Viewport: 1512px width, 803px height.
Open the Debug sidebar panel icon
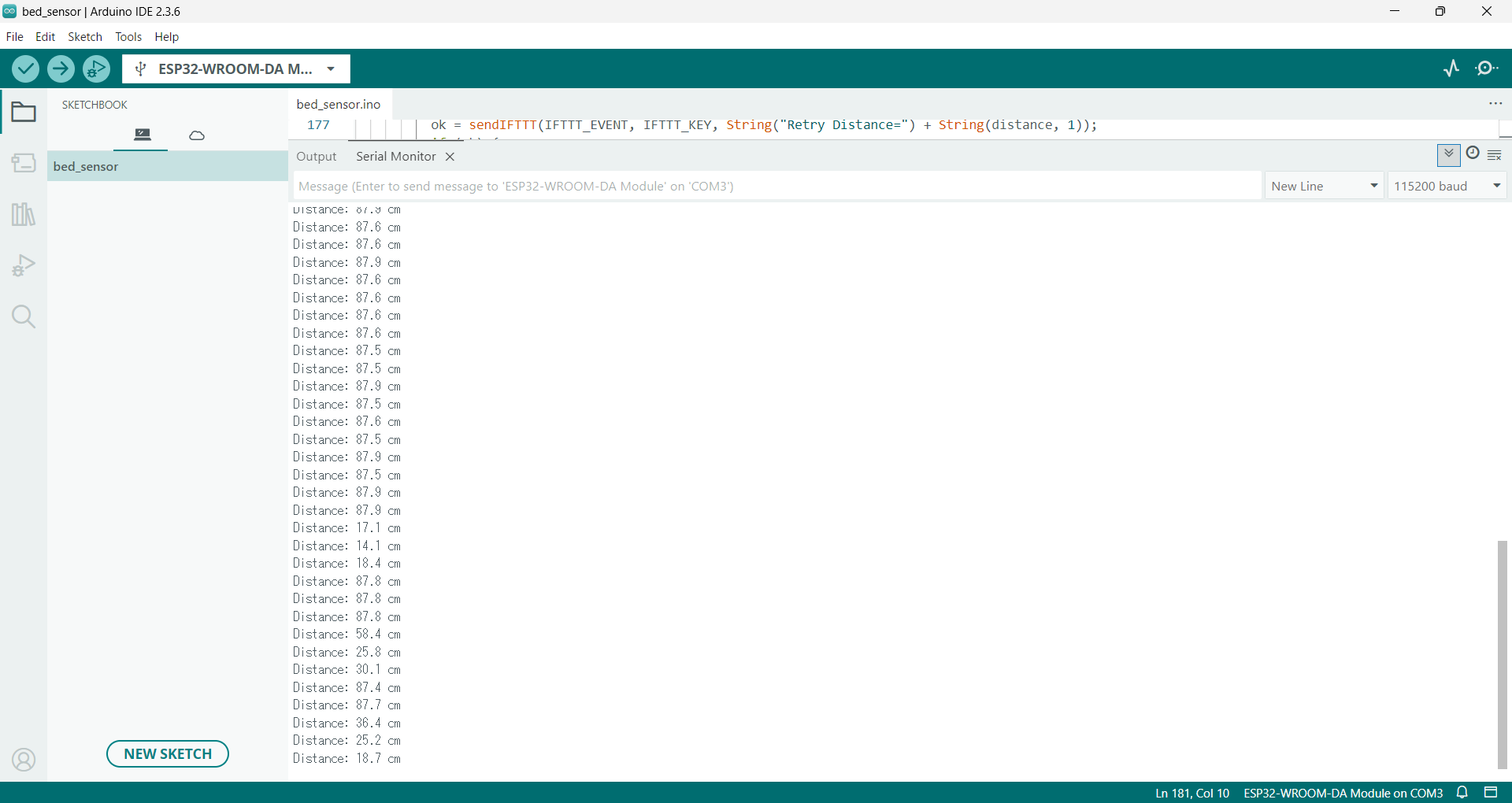24,265
